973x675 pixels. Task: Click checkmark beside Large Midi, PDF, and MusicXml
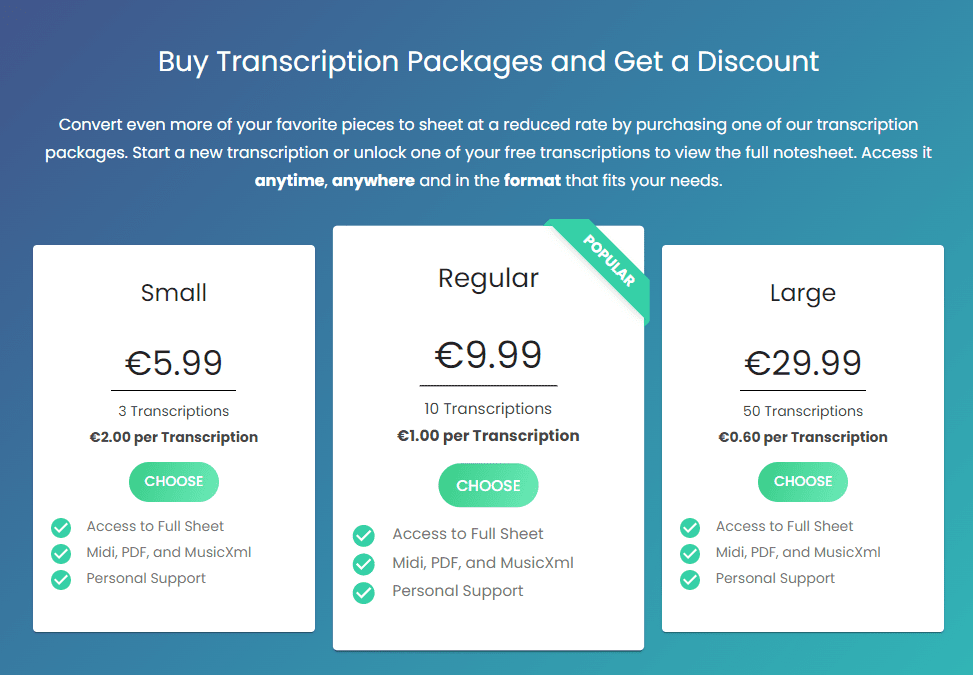(x=690, y=553)
